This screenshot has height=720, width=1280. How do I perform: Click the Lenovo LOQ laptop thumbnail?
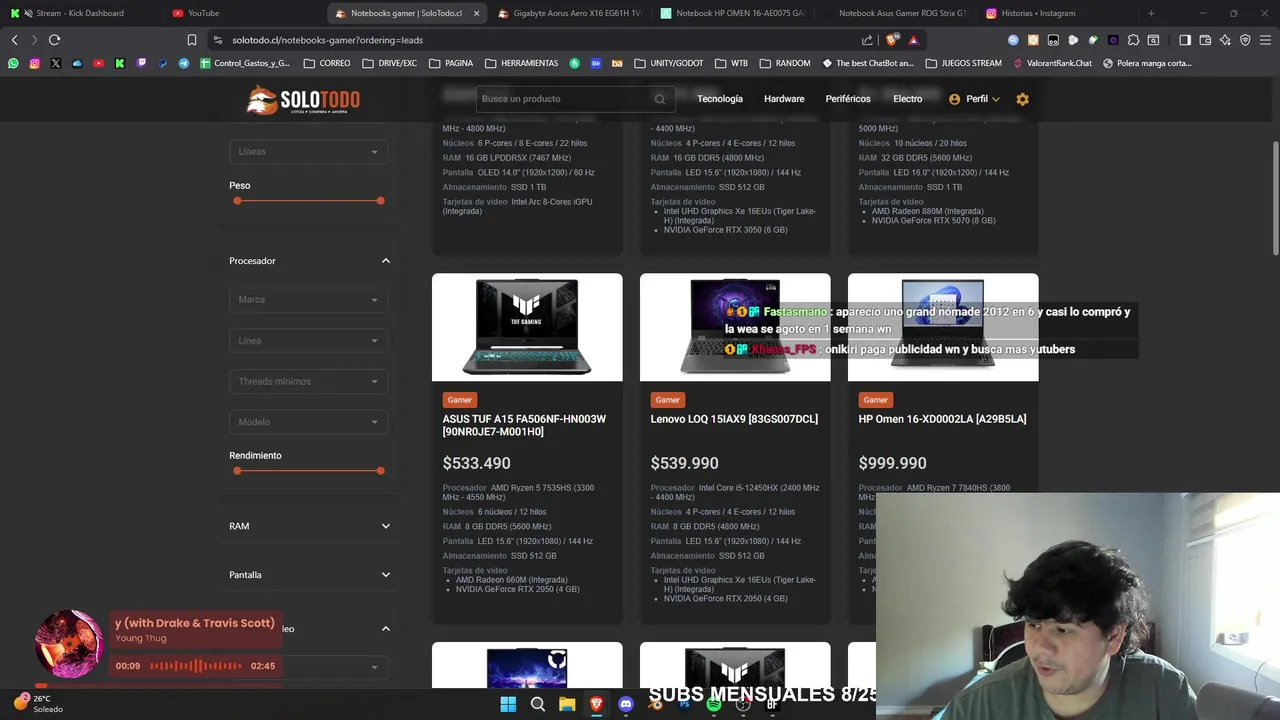[x=735, y=327]
